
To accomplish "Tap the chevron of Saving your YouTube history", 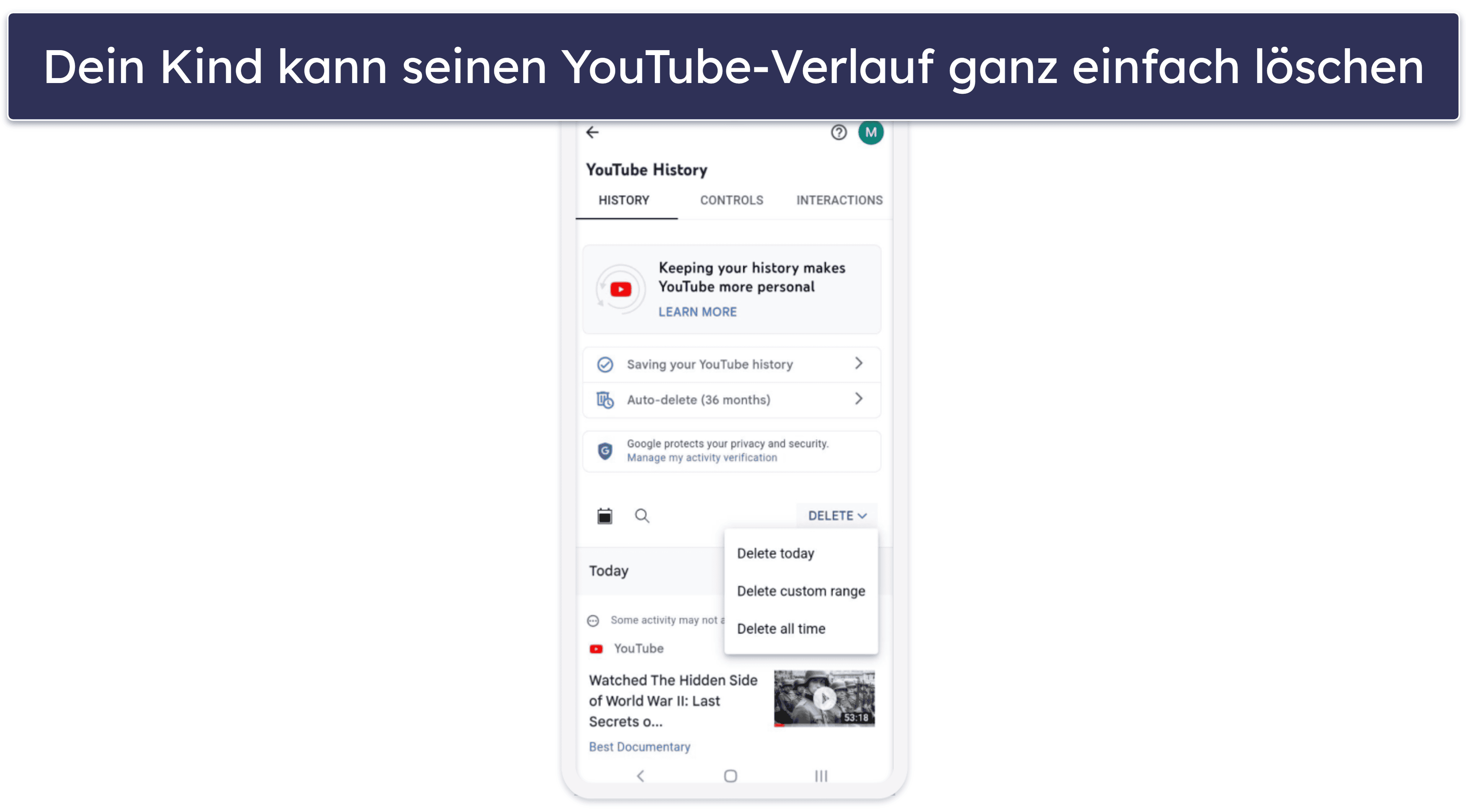I will (x=858, y=363).
